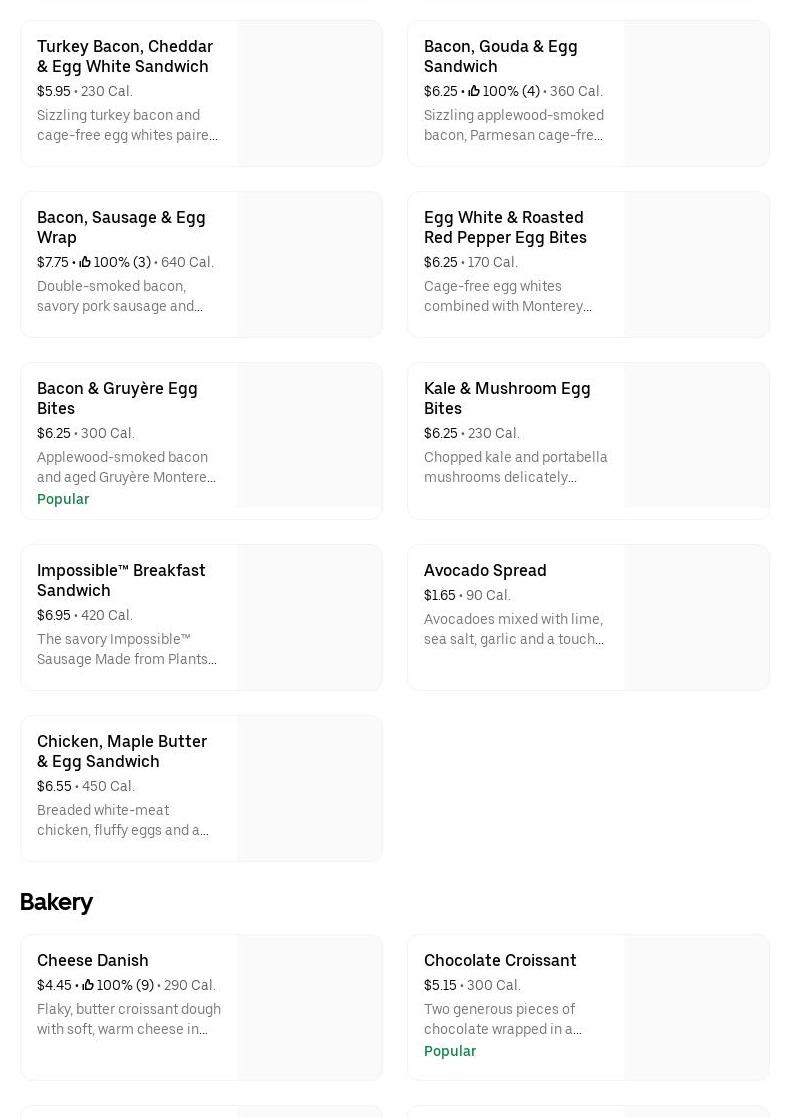The width and height of the screenshot is (804, 1118).
Task: Click thumbs-up rating icon on Bacon, Sausage & Egg Wrap
Action: pyautogui.click(x=85, y=262)
